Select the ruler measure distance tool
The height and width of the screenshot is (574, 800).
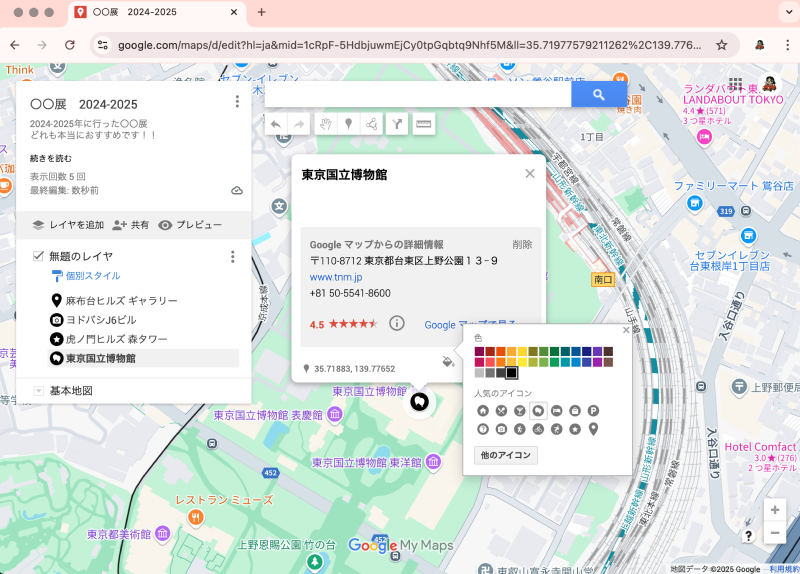coord(423,124)
